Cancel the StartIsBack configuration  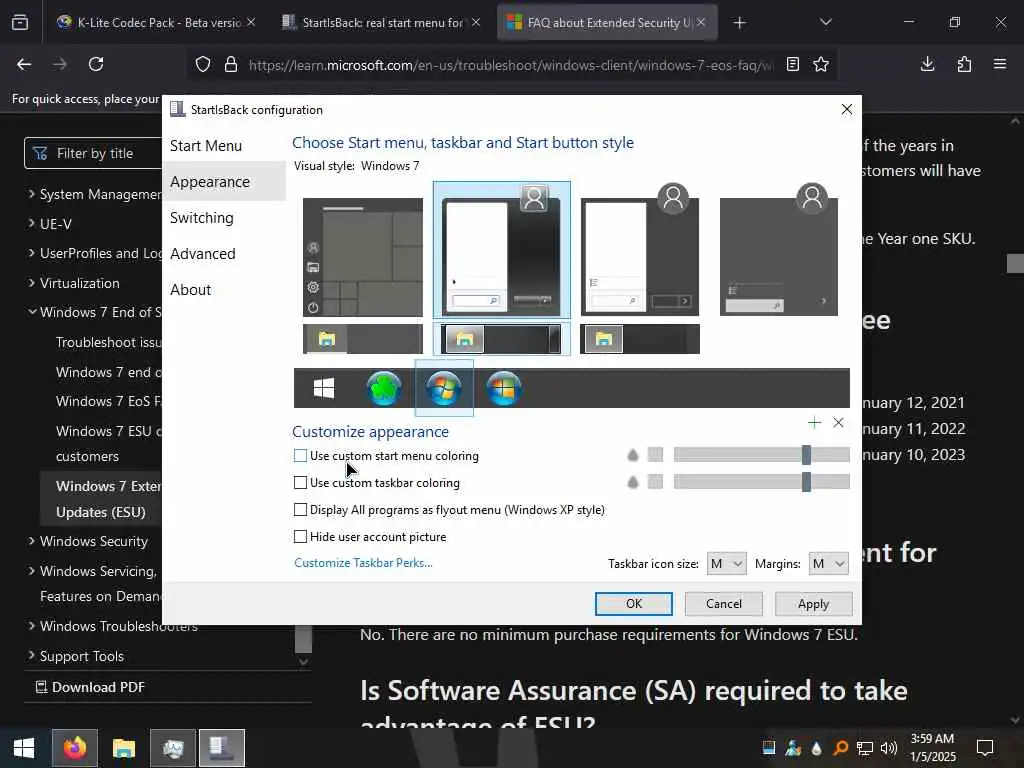(x=724, y=604)
